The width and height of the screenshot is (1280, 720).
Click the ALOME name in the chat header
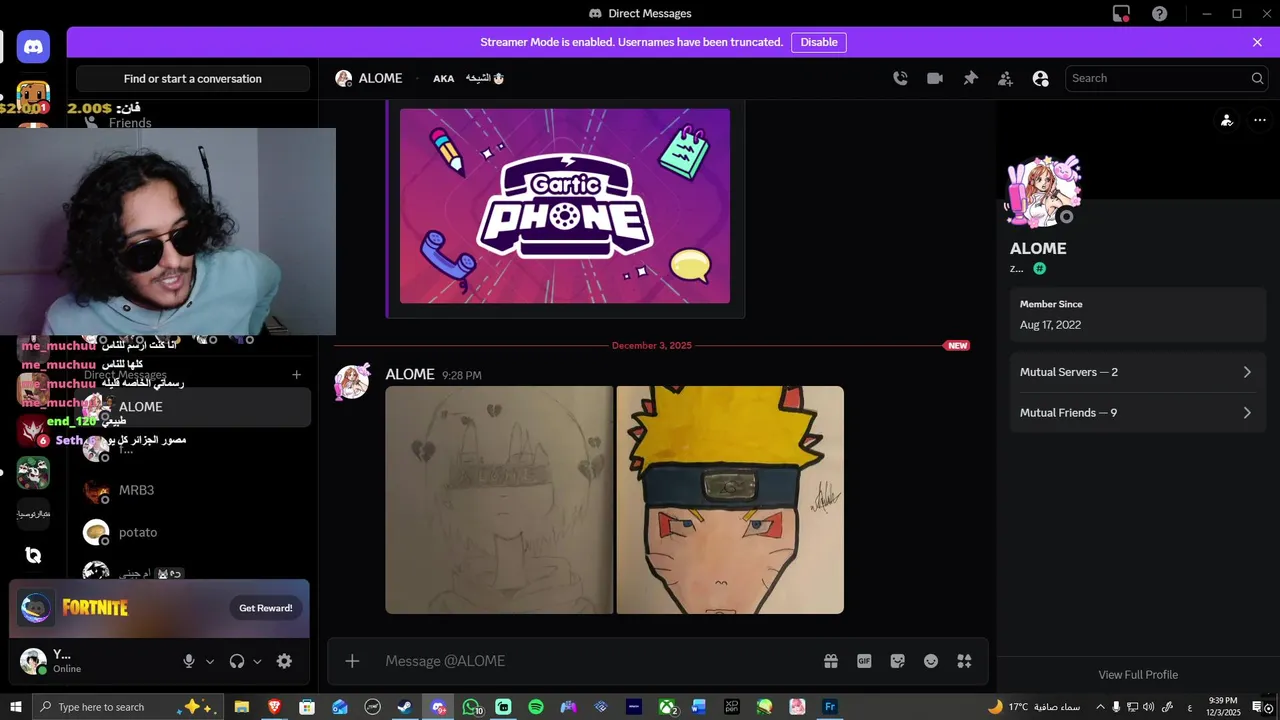(381, 78)
